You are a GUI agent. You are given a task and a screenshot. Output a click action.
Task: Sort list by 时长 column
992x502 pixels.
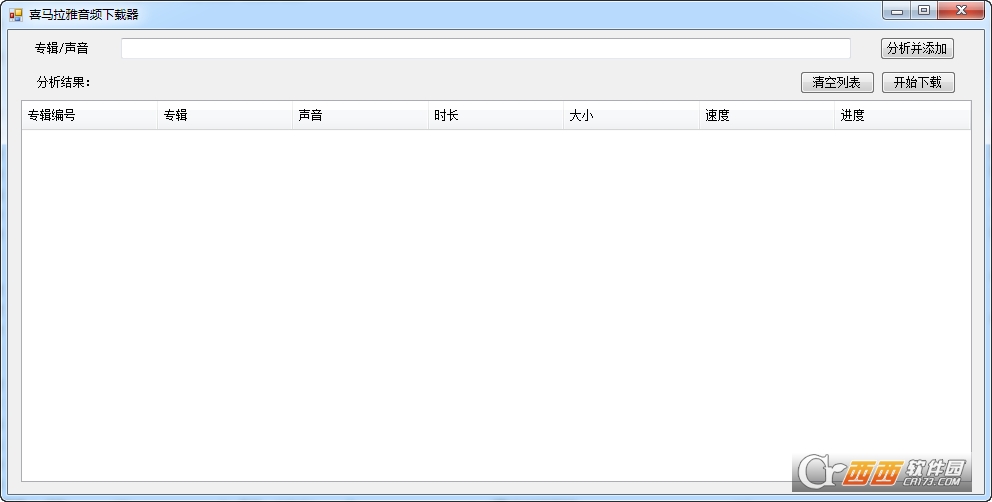tap(495, 115)
